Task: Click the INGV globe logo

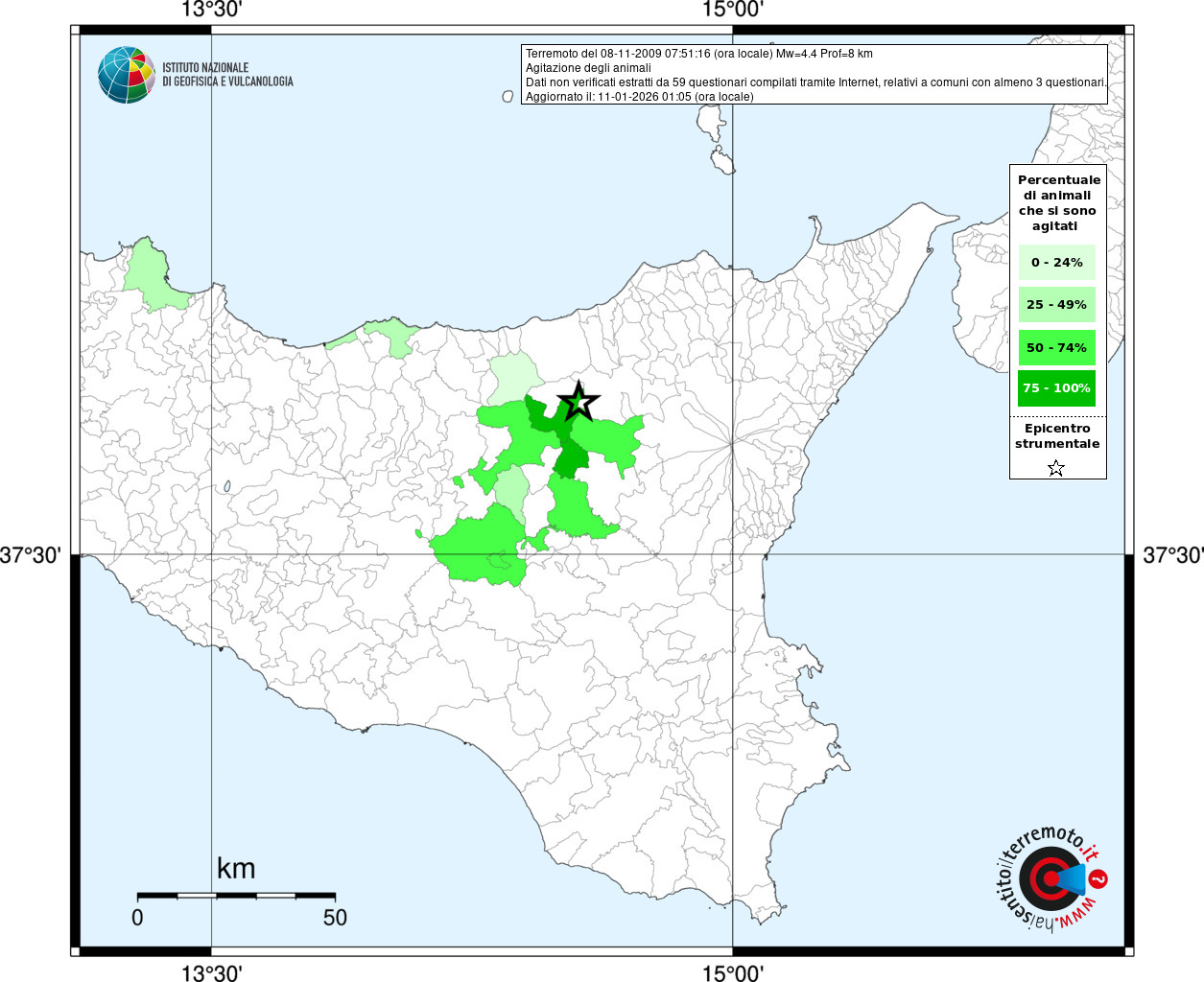Action: tap(127, 75)
